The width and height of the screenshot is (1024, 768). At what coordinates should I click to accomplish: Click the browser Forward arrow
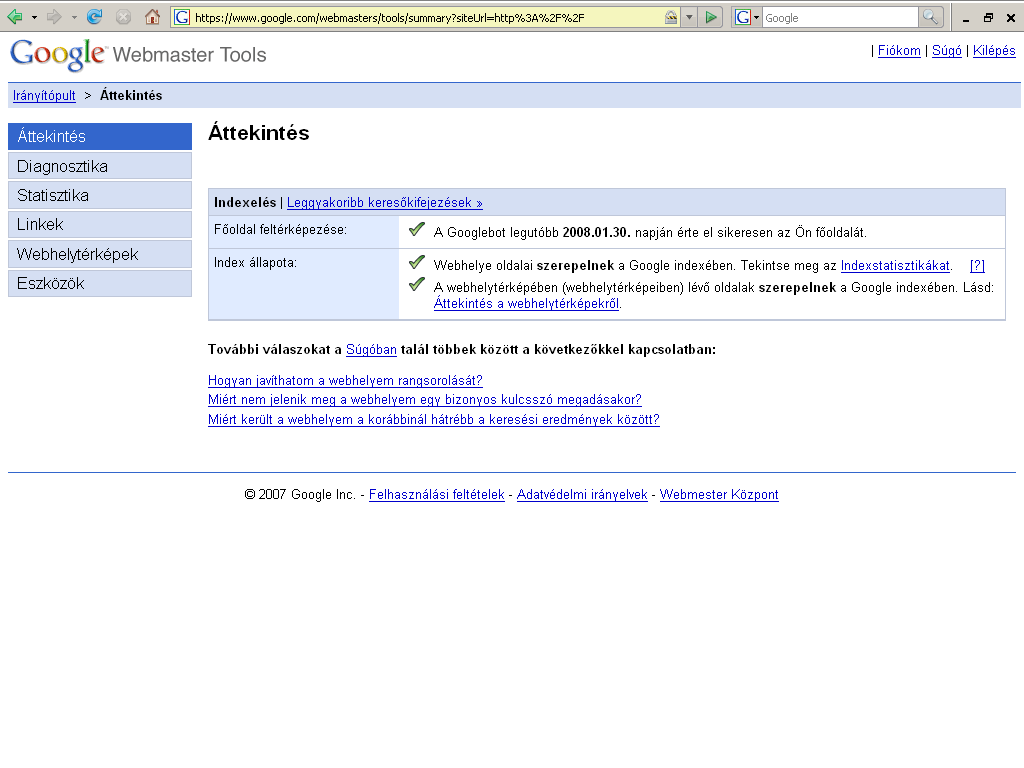[x=54, y=17]
